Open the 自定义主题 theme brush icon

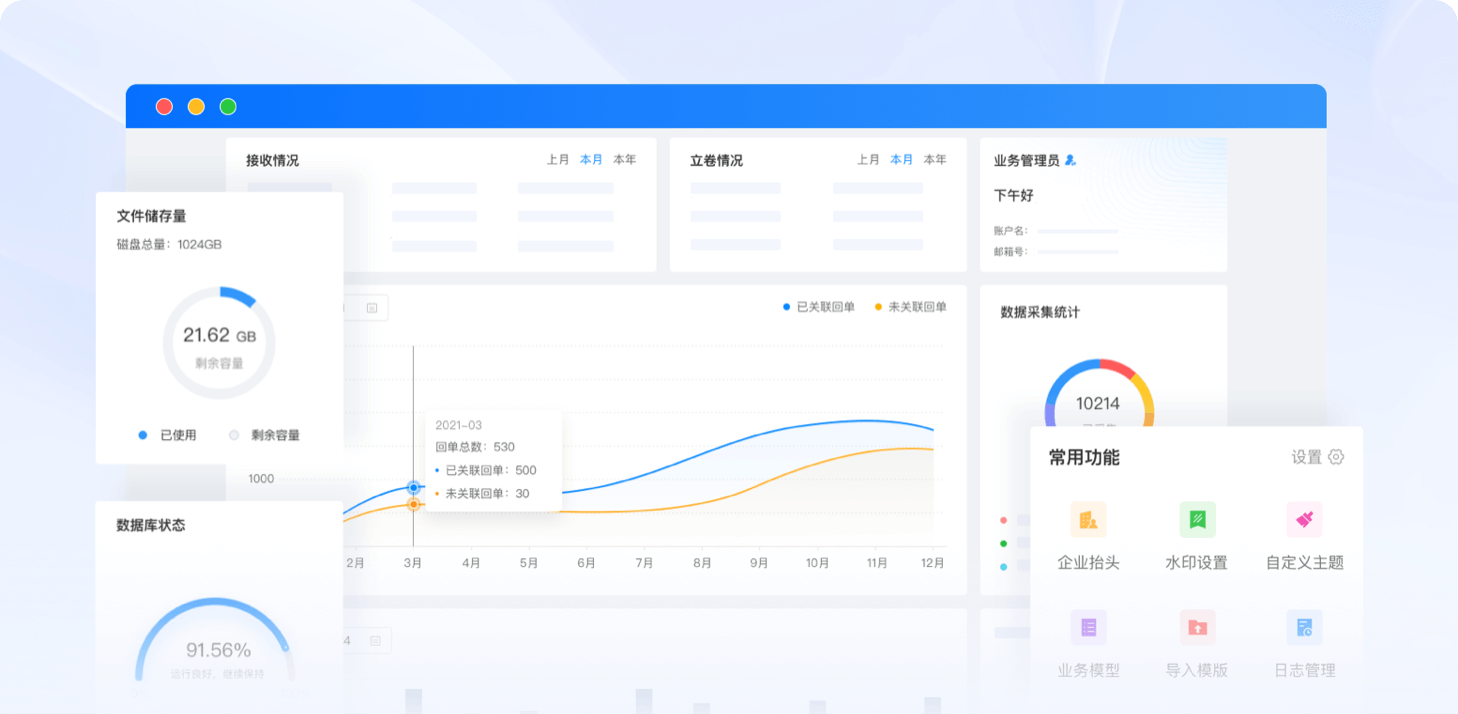tap(1304, 520)
